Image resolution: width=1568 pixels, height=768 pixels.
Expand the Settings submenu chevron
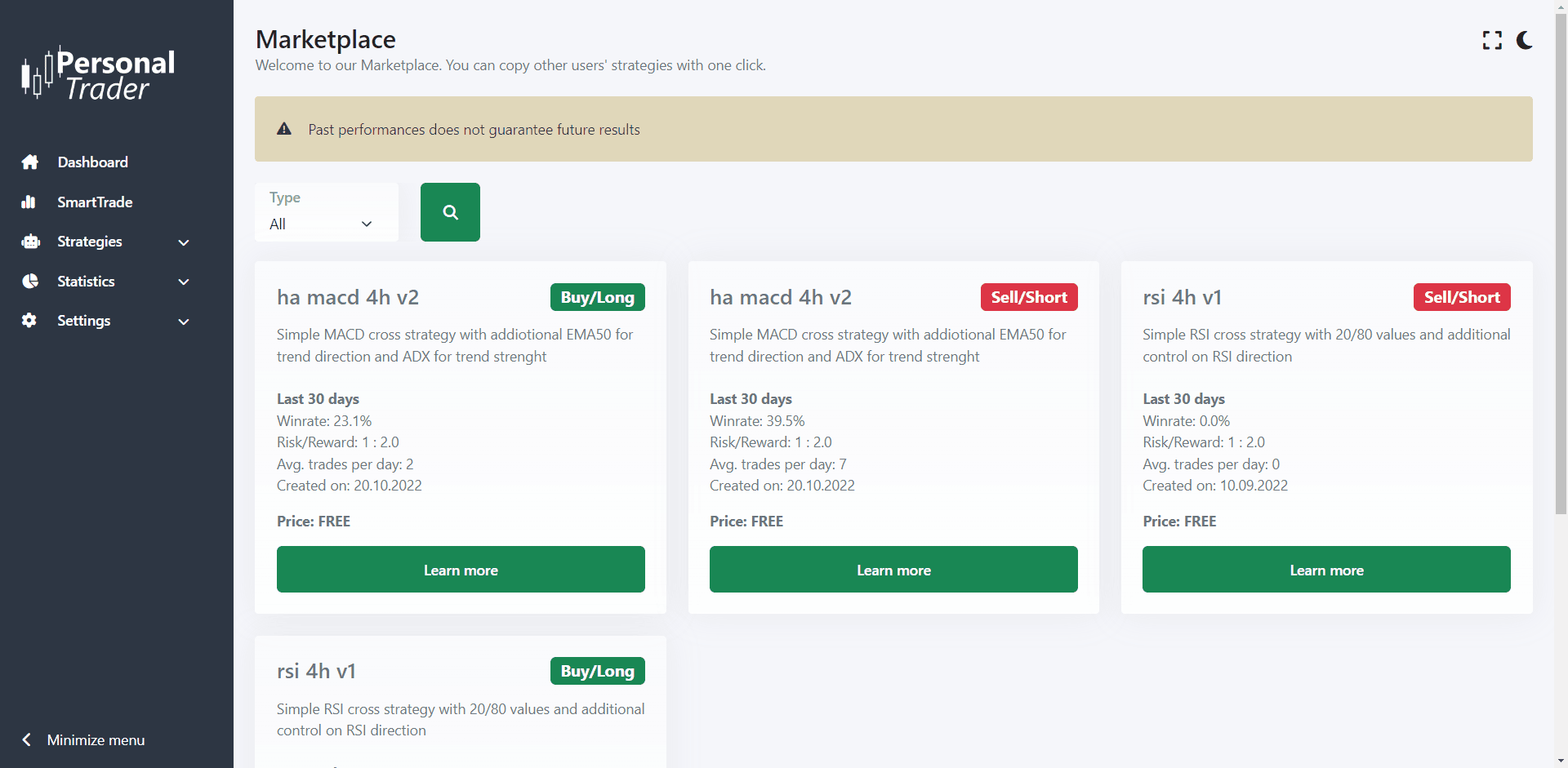184,322
